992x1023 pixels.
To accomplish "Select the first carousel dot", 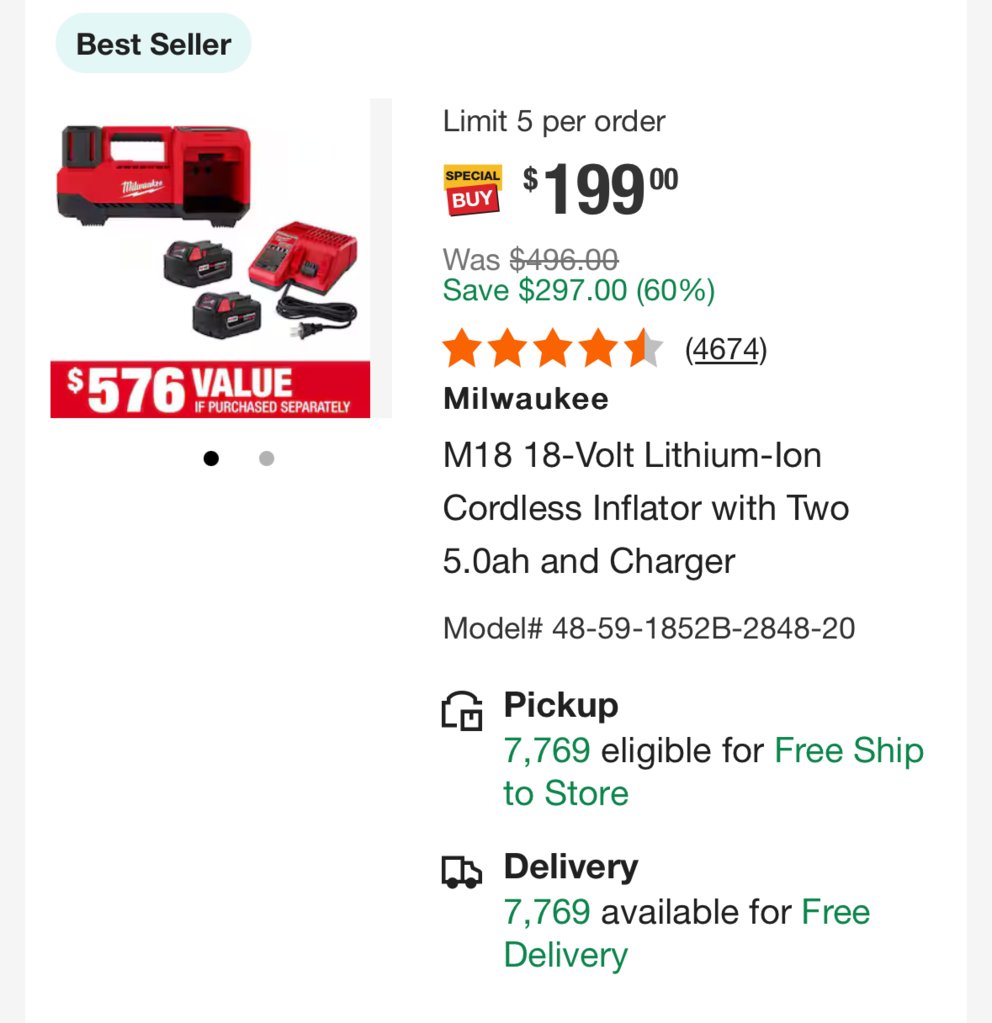I will pos(211,459).
